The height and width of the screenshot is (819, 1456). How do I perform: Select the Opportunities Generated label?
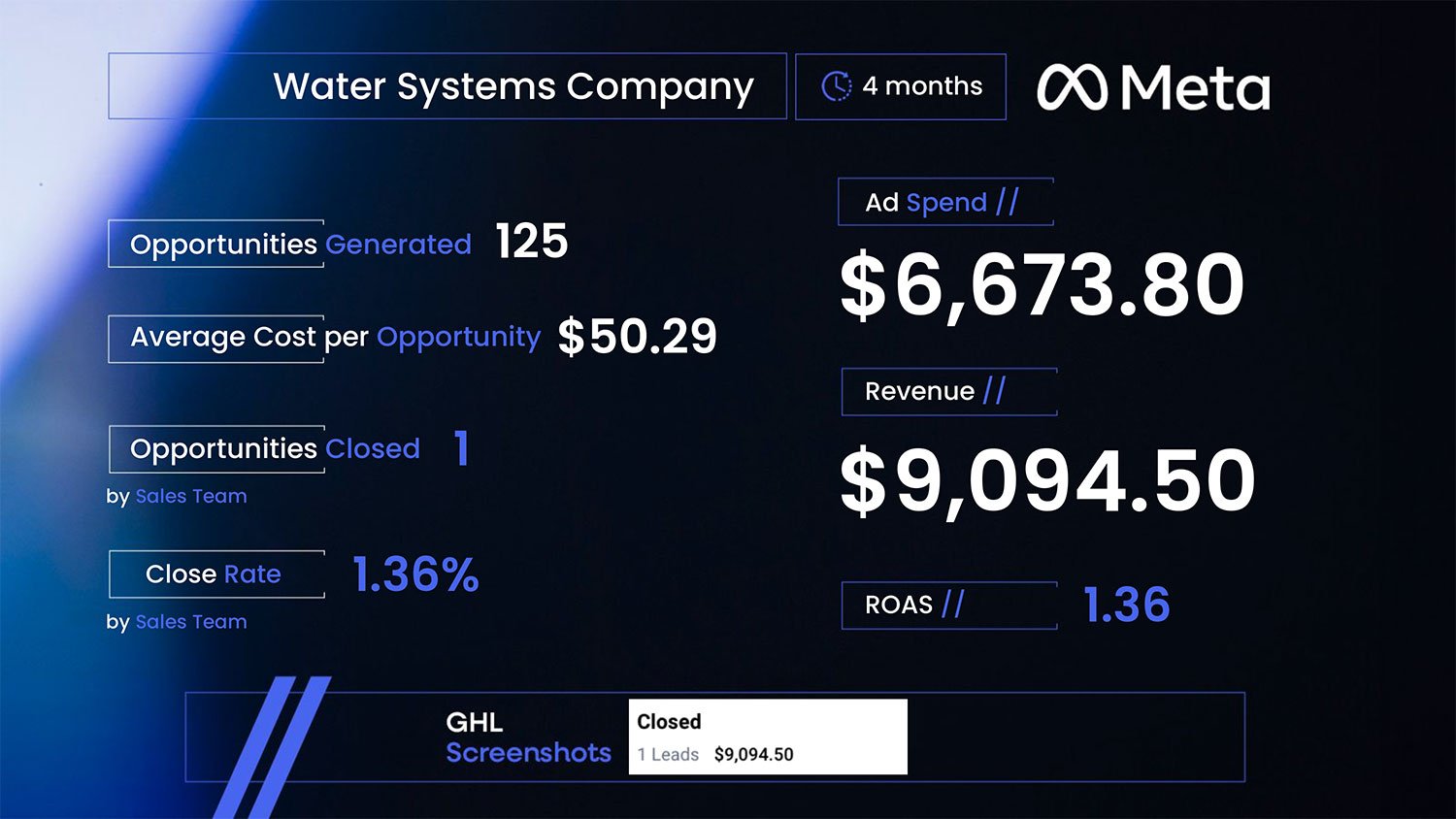tap(301, 244)
